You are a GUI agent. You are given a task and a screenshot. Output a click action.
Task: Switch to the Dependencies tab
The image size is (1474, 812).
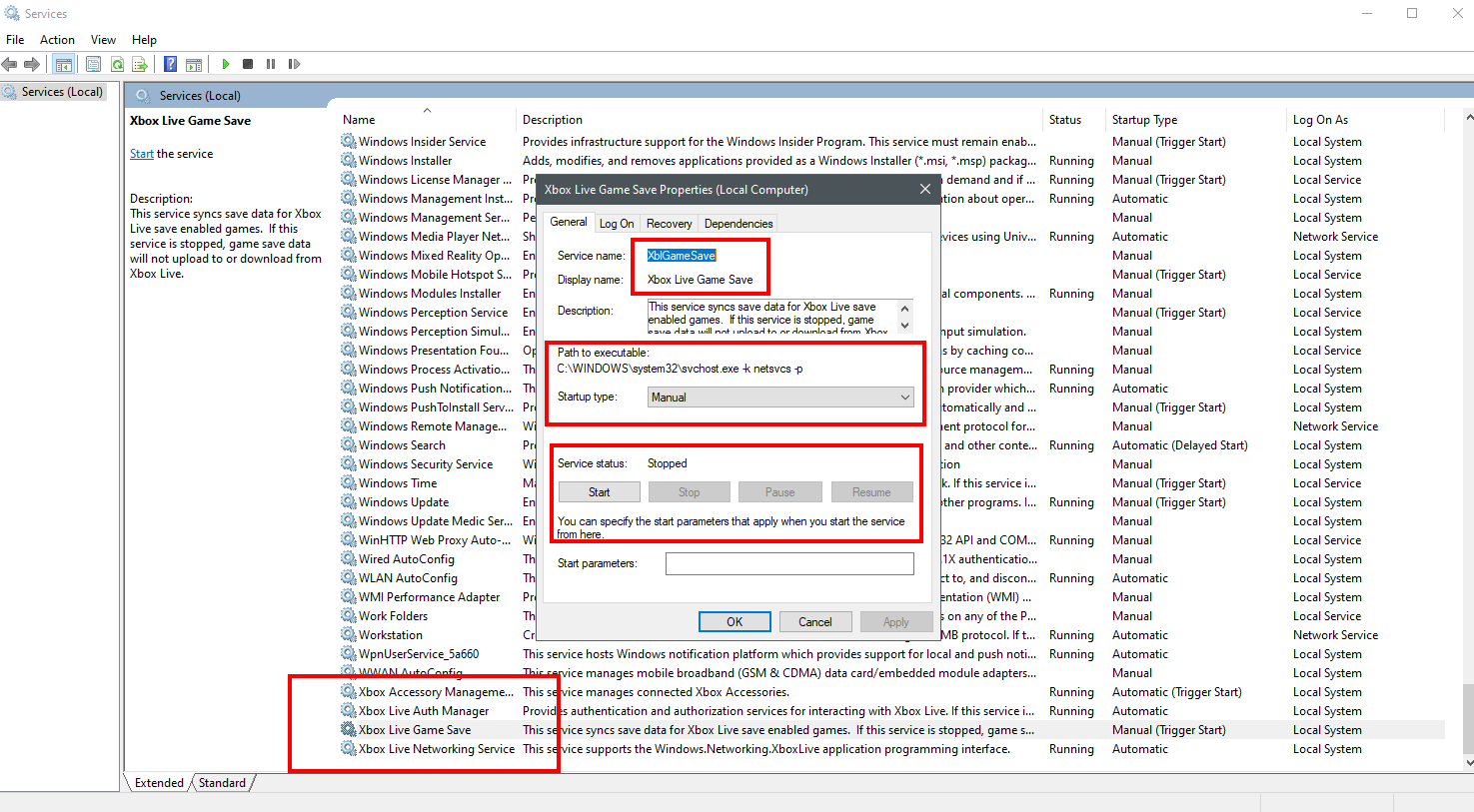coord(737,224)
